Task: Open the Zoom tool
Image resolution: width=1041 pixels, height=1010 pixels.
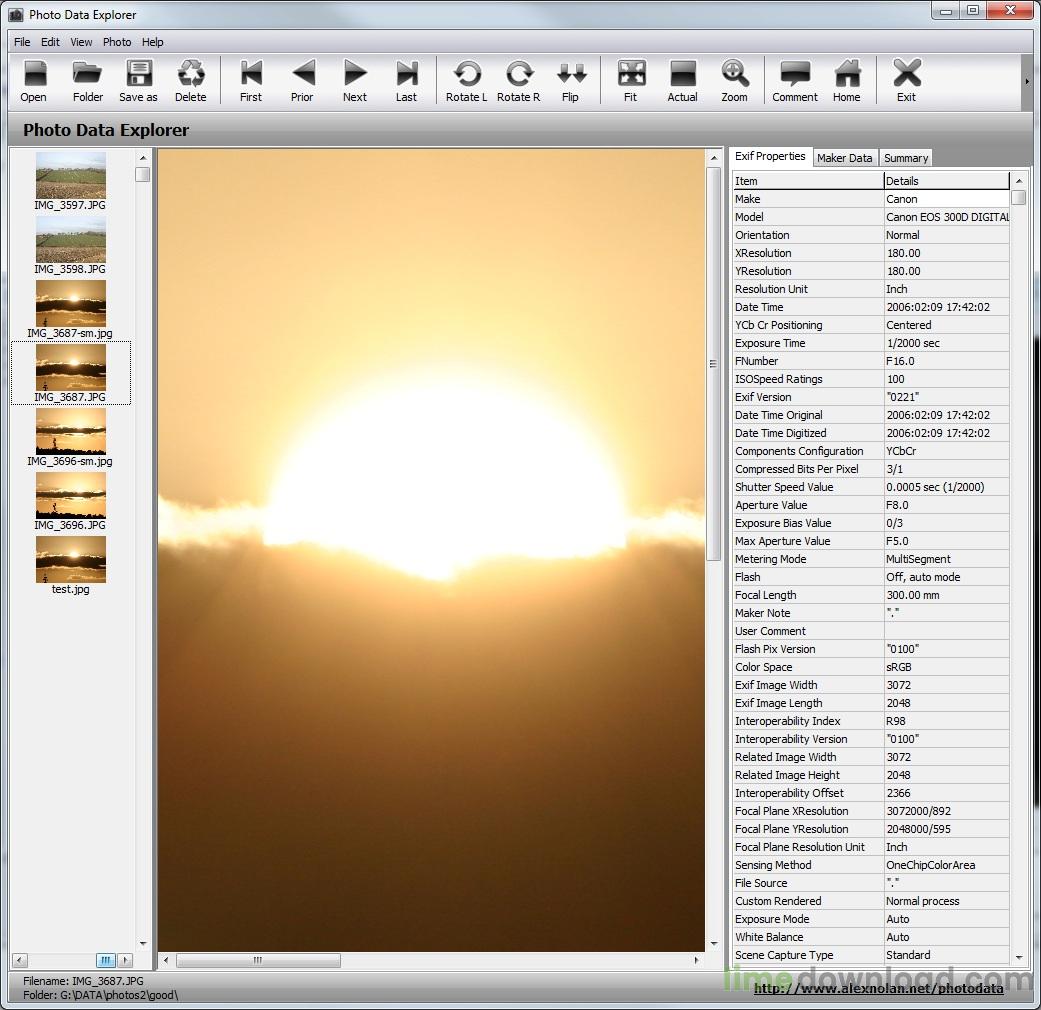Action: click(x=735, y=80)
